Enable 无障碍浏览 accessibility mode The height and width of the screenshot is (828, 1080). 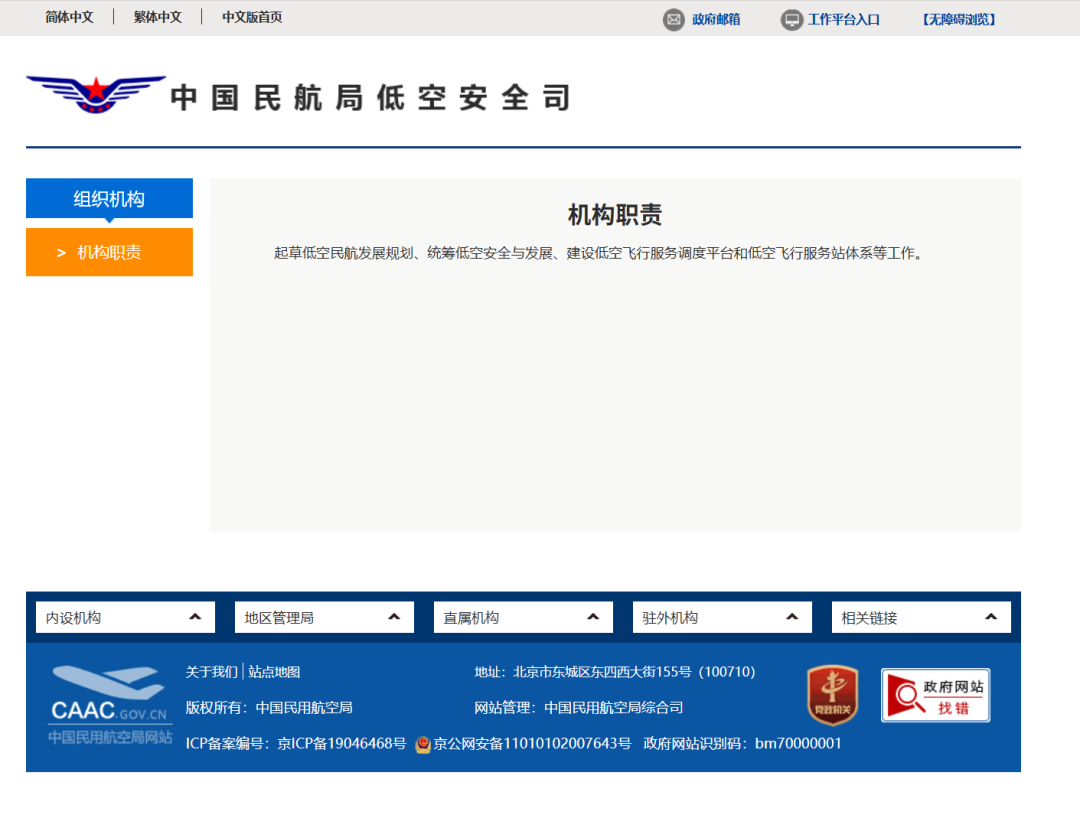(x=959, y=19)
